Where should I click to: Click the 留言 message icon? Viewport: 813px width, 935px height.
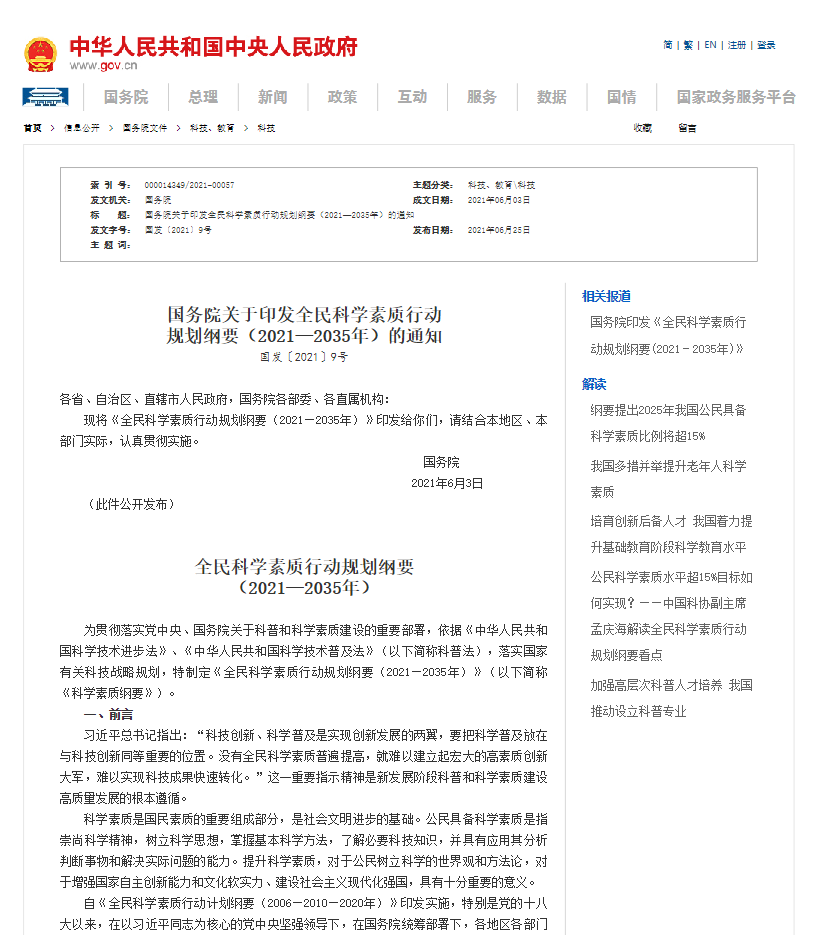tap(685, 128)
